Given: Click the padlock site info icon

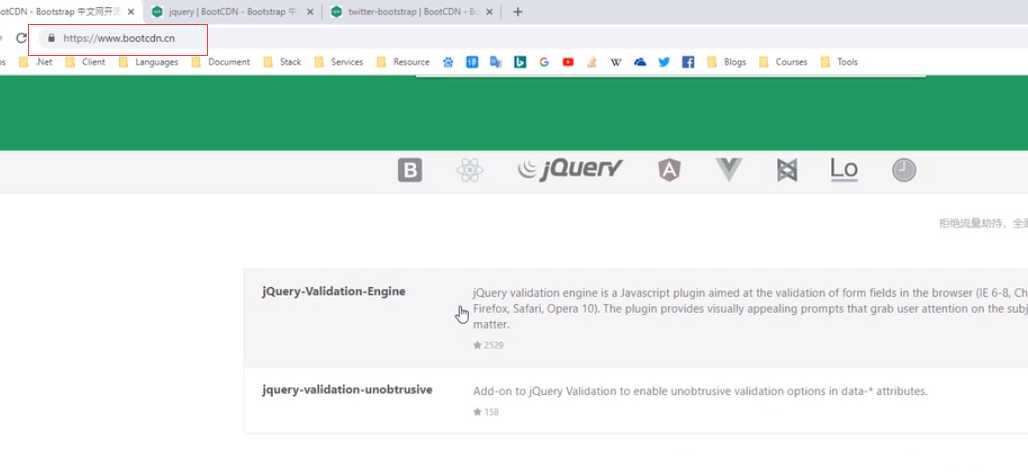Looking at the screenshot, I should pyautogui.click(x=51, y=38).
